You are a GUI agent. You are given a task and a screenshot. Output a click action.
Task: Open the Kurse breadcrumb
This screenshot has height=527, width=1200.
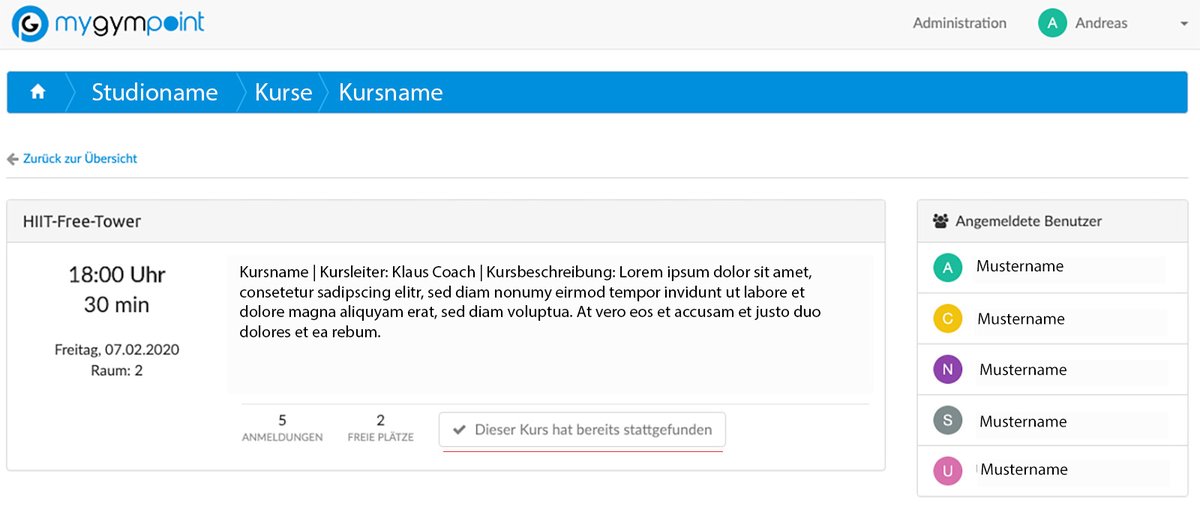pos(283,93)
